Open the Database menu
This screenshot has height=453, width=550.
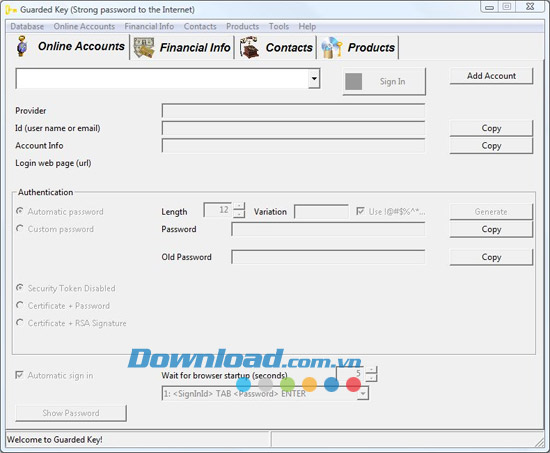coord(27,26)
